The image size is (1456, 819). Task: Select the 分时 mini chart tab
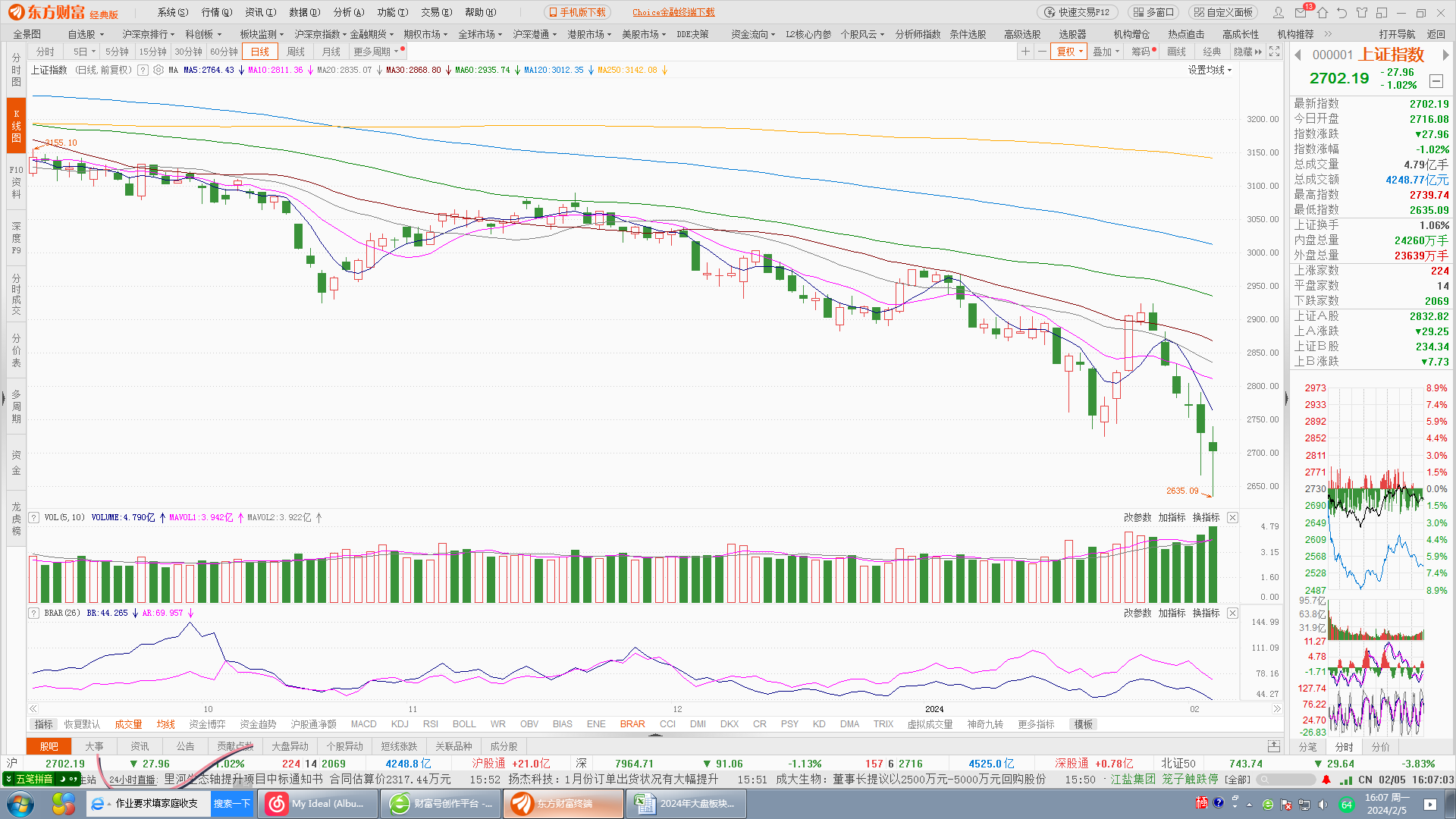click(x=1344, y=747)
